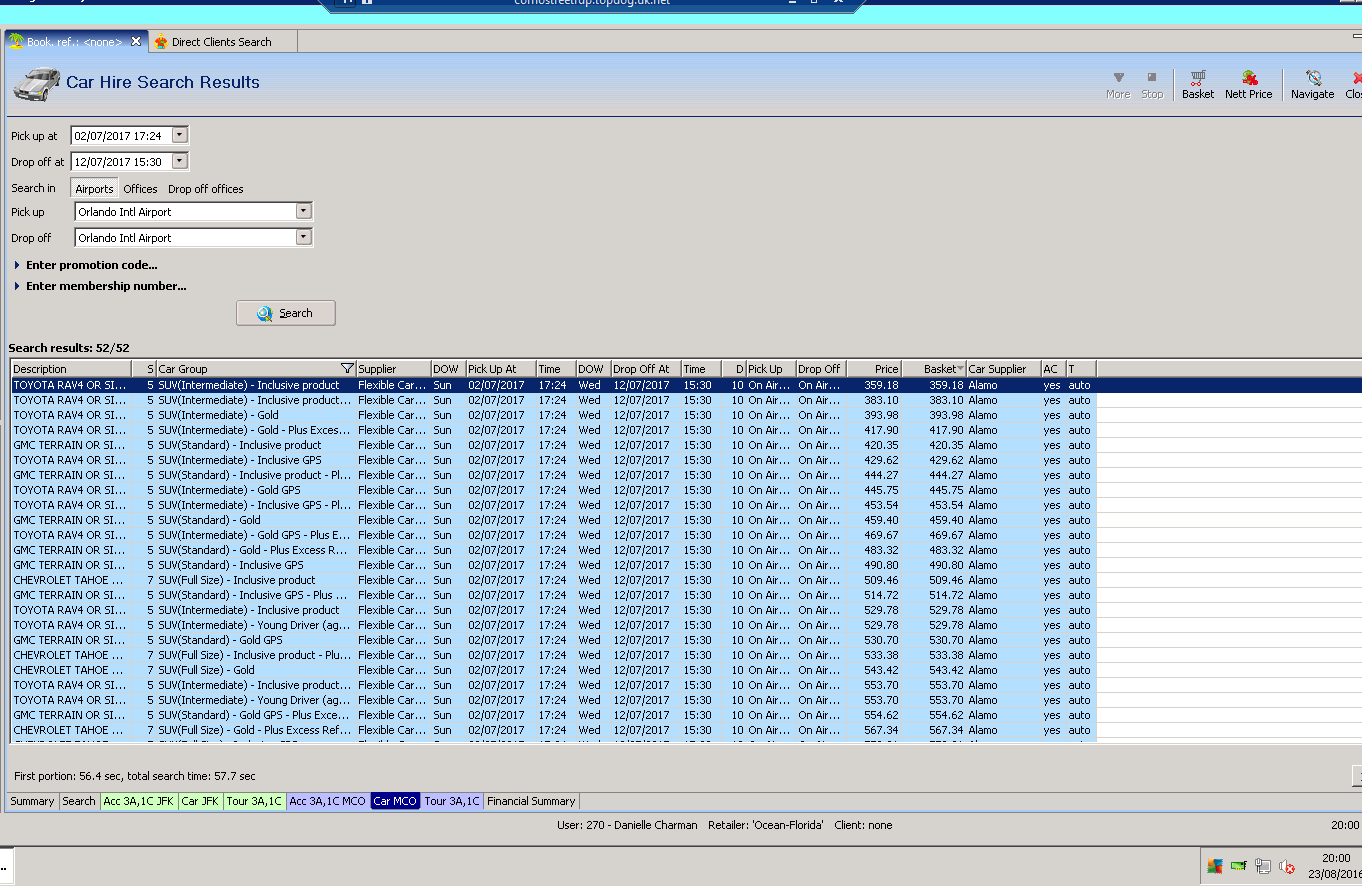Open the Direct Clients Search tab
This screenshot has height=886, width=1362.
point(221,42)
